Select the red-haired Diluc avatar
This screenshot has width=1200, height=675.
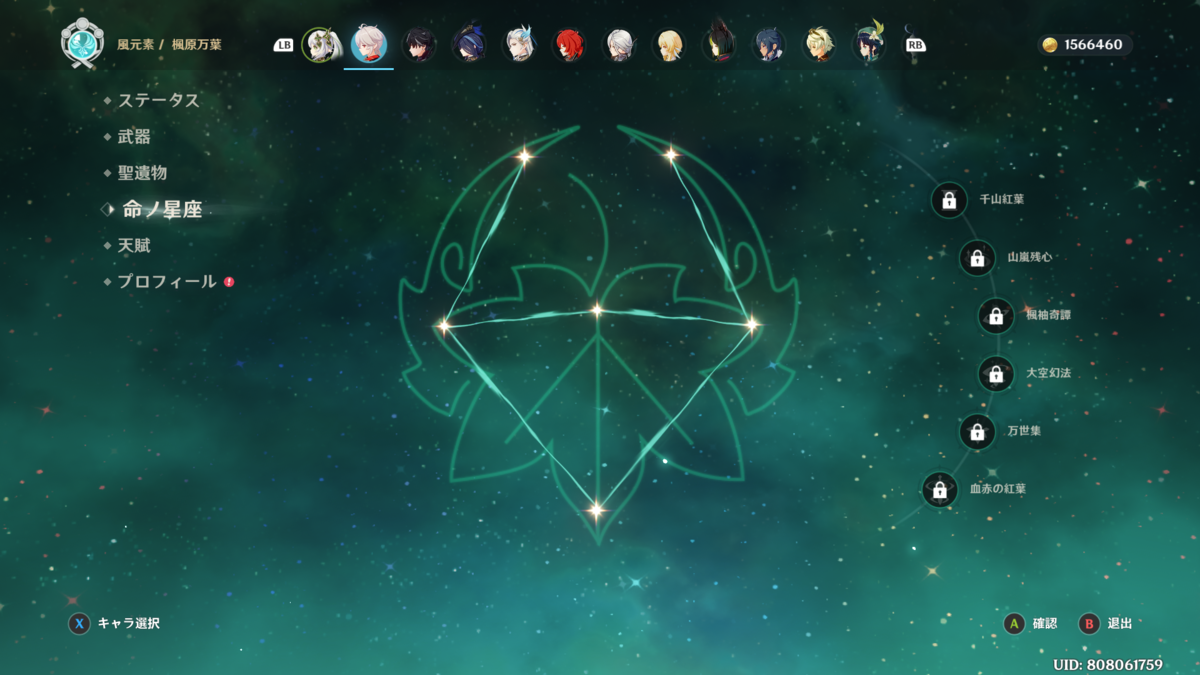coord(569,45)
